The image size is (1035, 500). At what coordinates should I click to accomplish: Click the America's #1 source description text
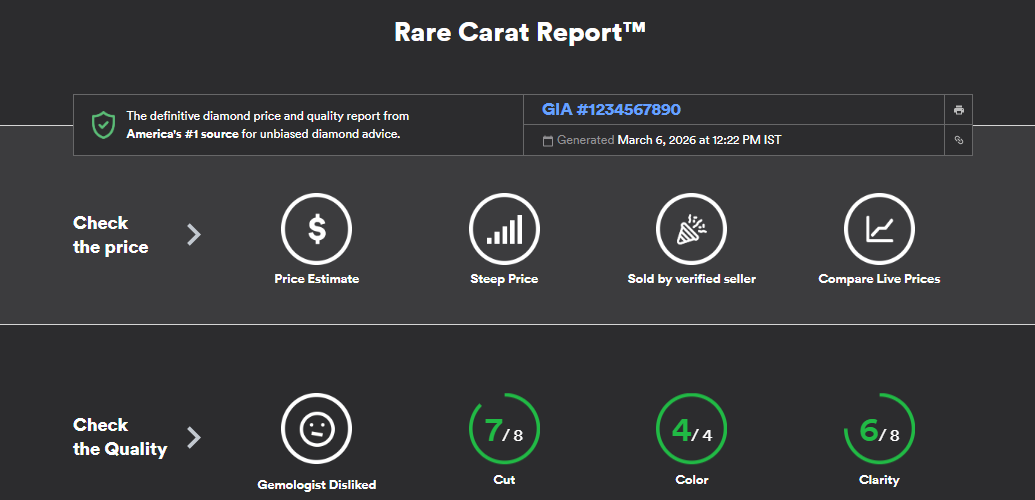click(268, 125)
